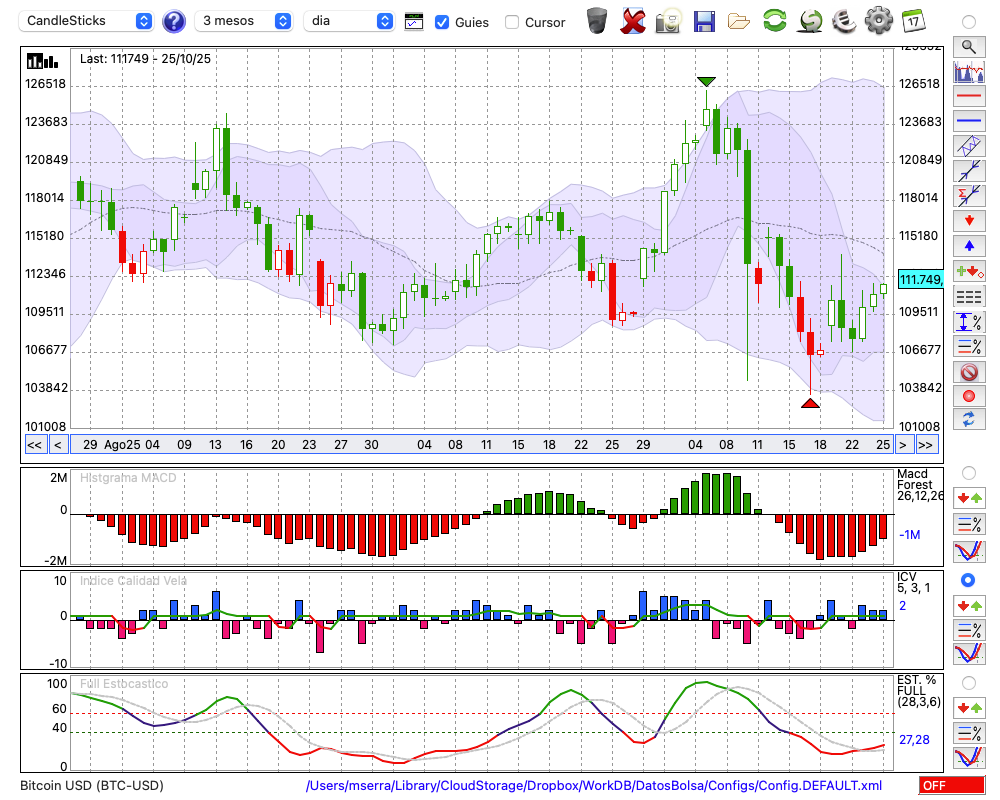Click the << jump-to-start navigation button

coord(34,445)
